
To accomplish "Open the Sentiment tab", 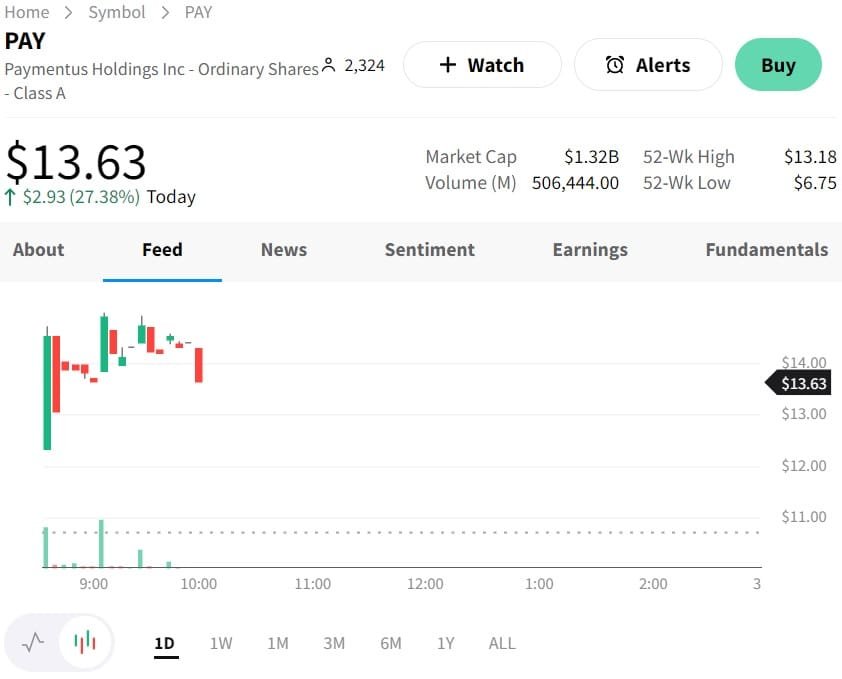I will 430,250.
